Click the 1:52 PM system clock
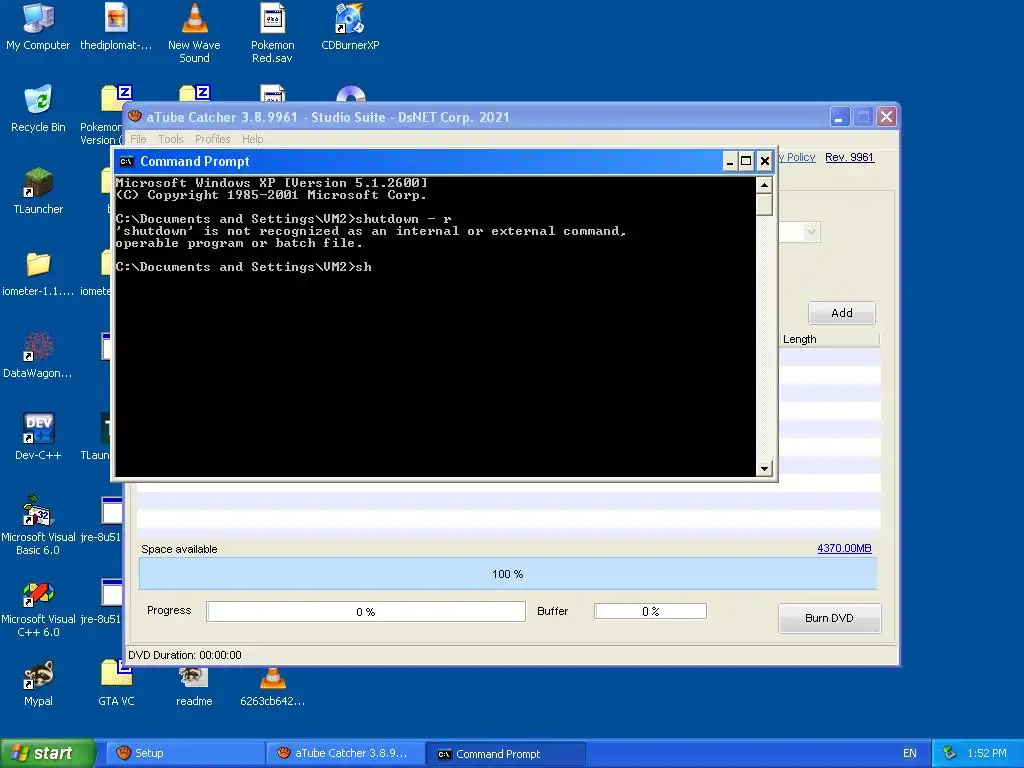 coord(987,753)
